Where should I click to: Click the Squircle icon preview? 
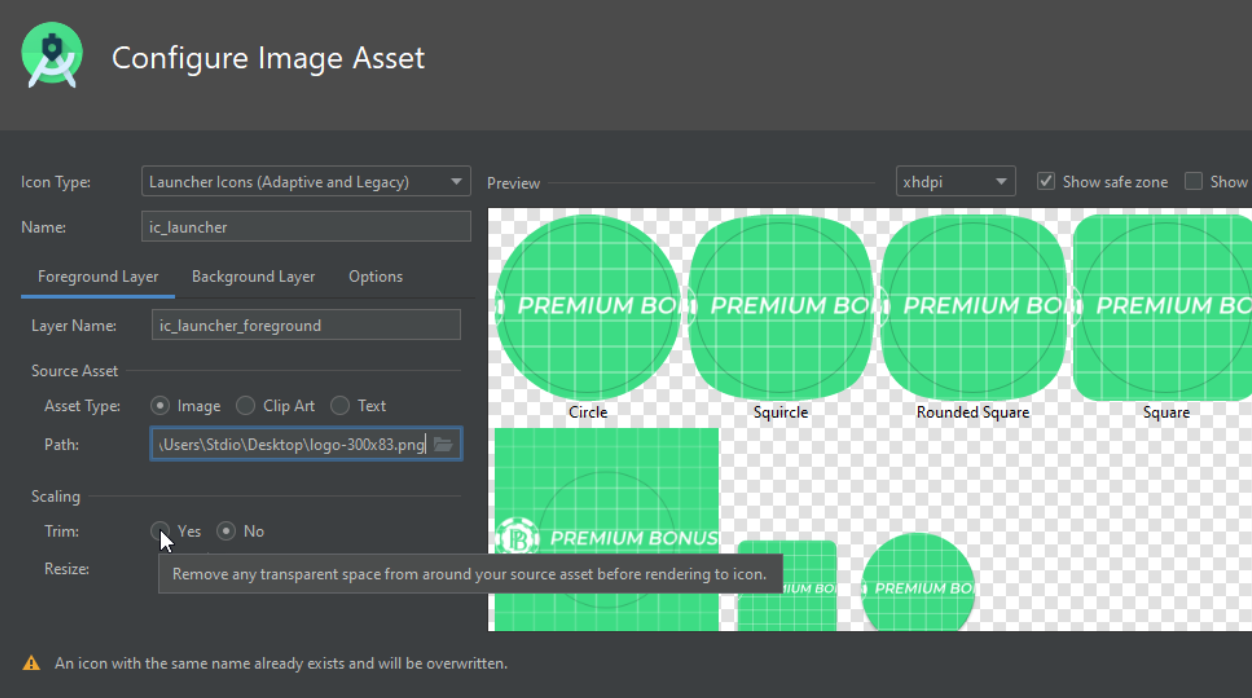pos(781,305)
